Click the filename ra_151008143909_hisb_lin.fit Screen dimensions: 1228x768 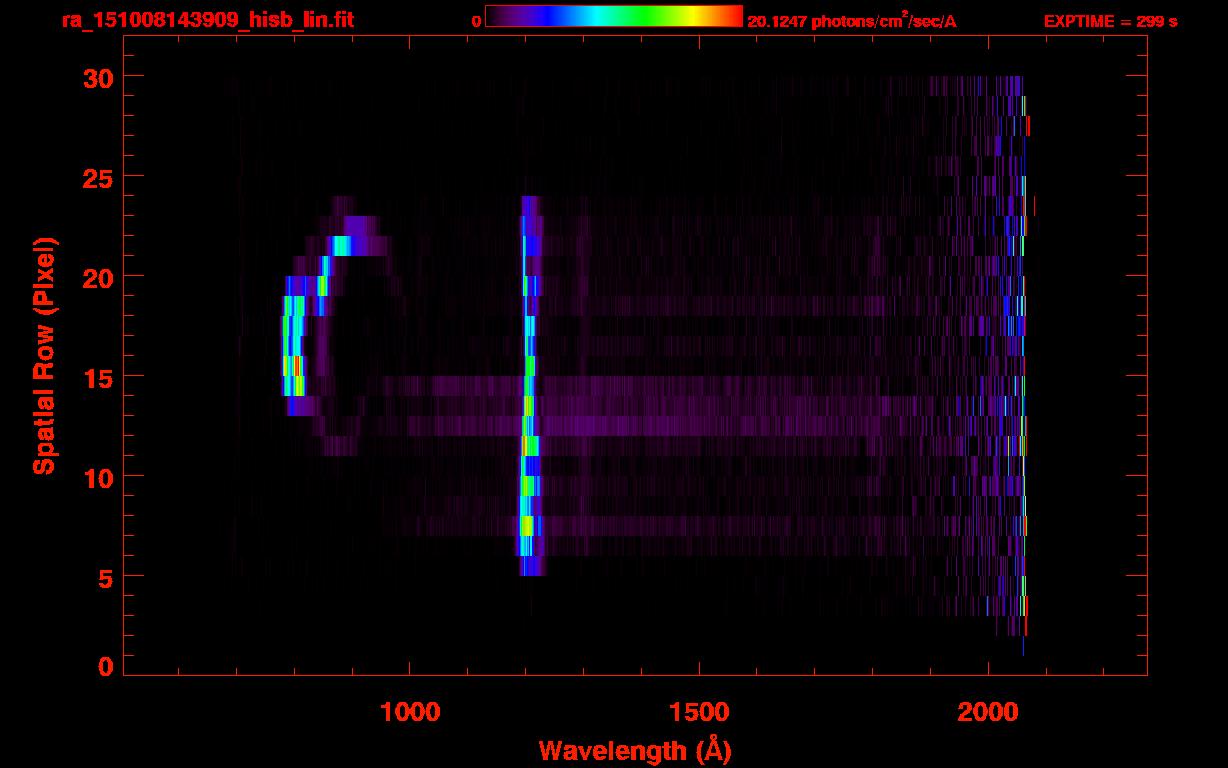[x=207, y=20]
